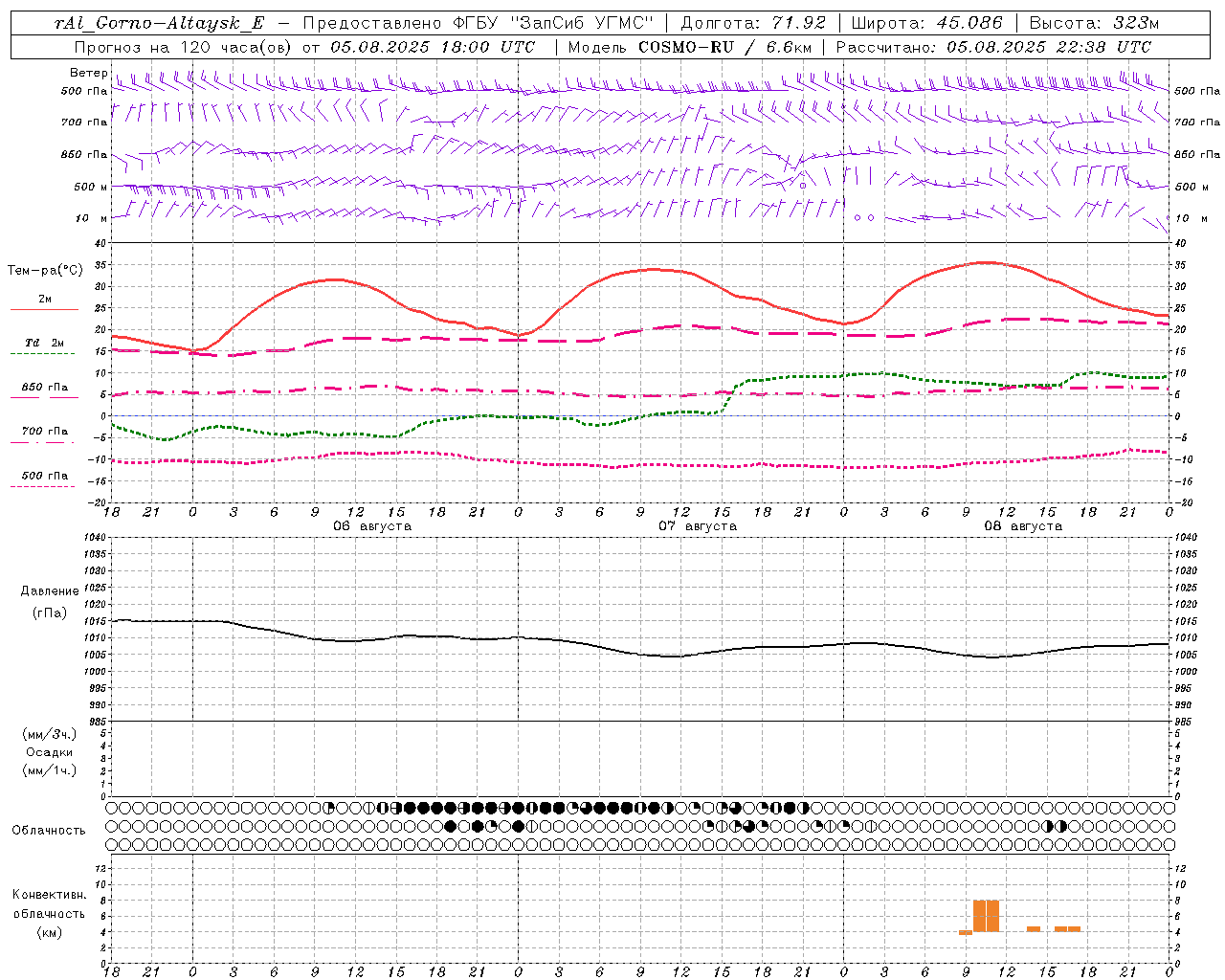The width and height of the screenshot is (1225, 980).
Task: Click the (мм/1ч.) precipitation unit label
Action: [x=50, y=770]
